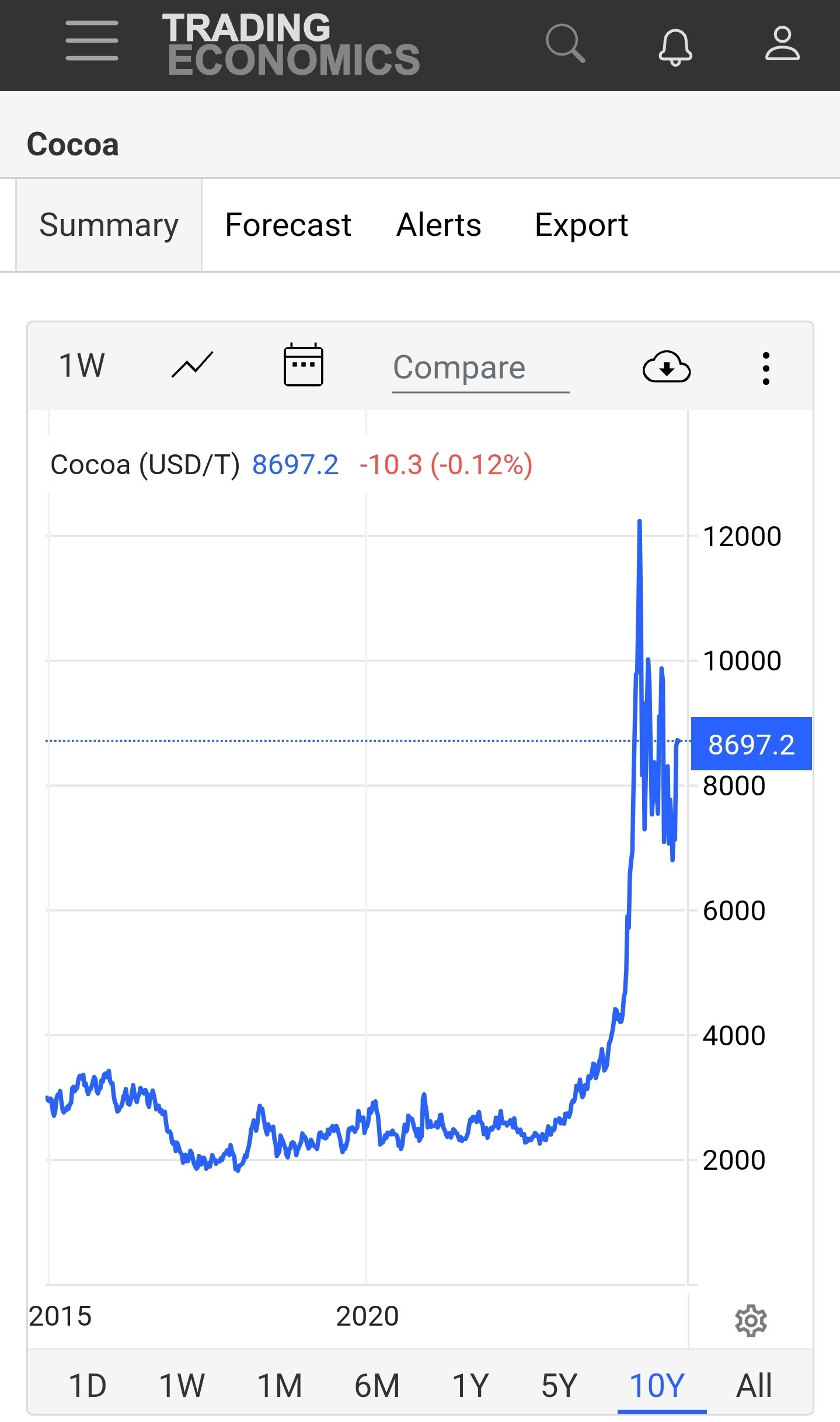The image size is (840, 1422).
Task: Download chart data via cloud icon
Action: pyautogui.click(x=666, y=367)
